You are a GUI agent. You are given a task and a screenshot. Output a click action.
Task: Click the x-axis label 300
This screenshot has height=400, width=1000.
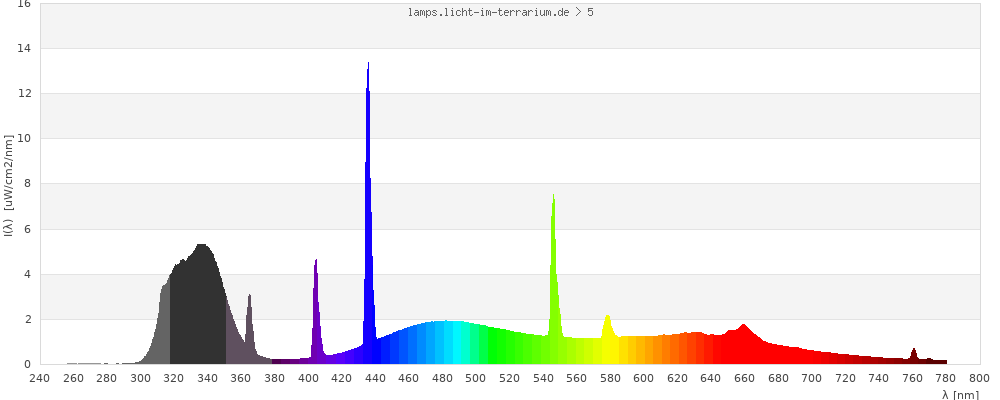140,378
